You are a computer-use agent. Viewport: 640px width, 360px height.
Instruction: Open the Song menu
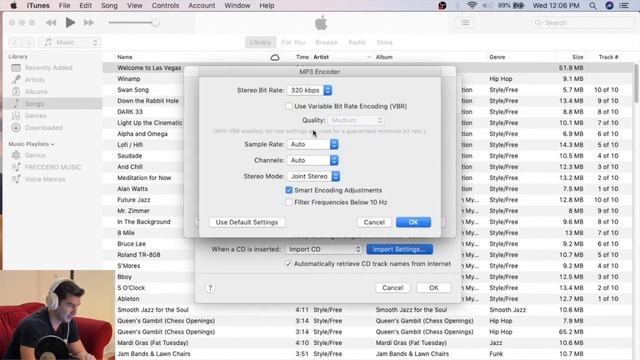tap(109, 5)
